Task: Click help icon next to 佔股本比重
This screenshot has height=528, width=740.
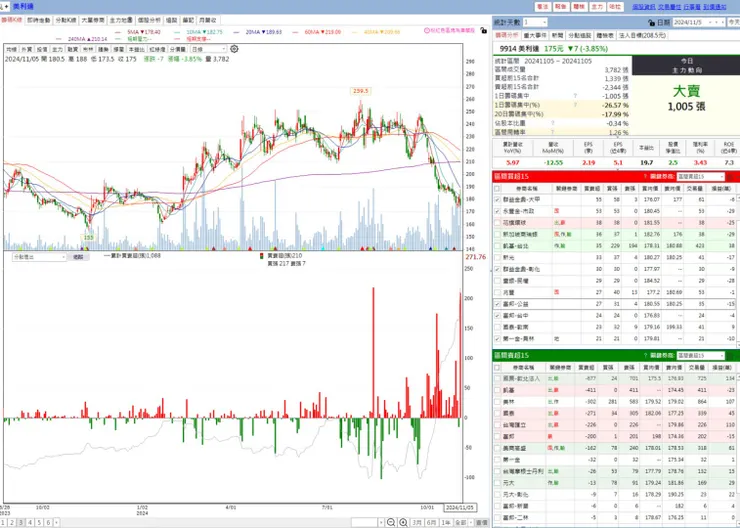Action: coord(552,123)
